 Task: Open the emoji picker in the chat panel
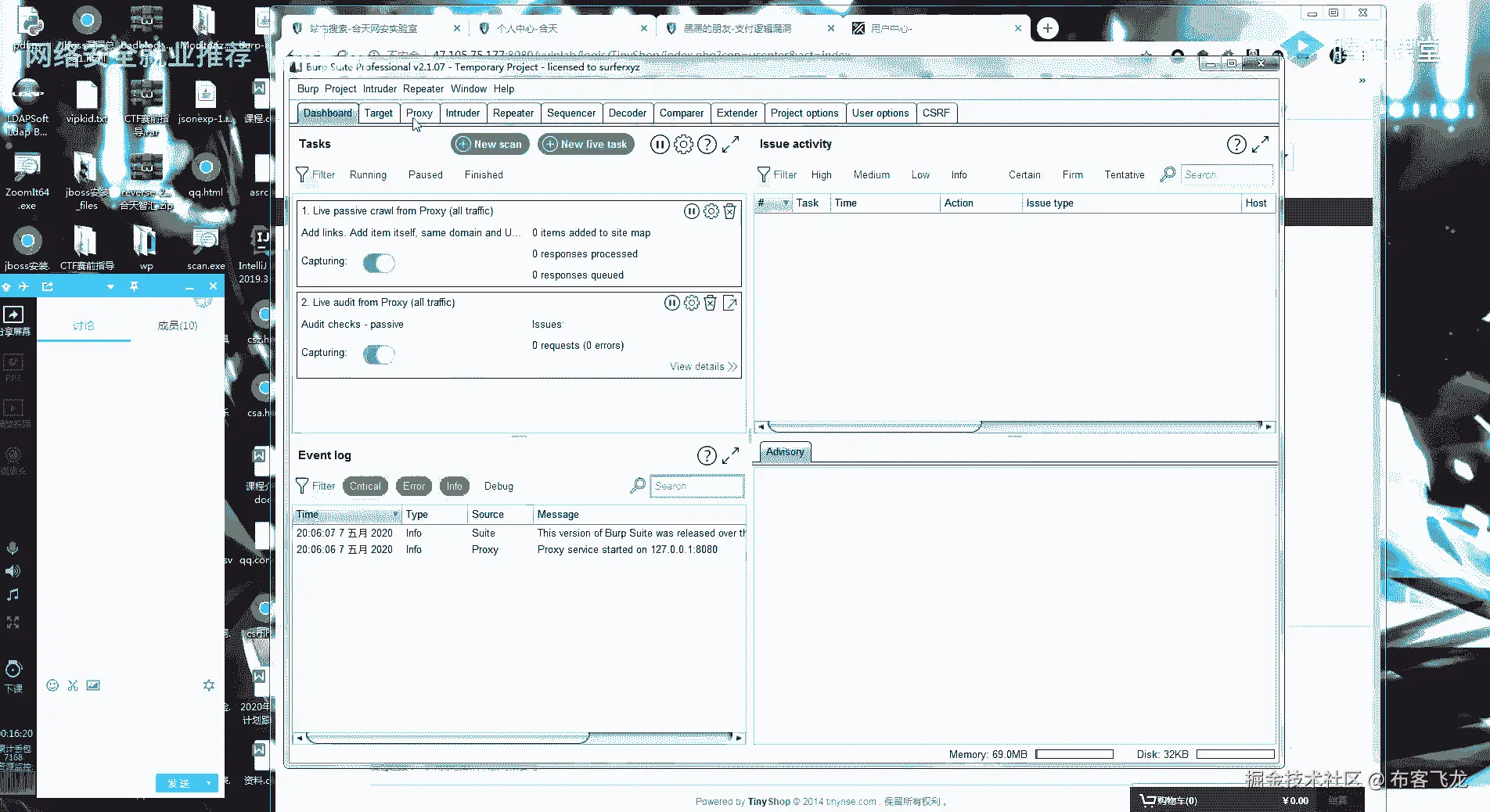pos(52,685)
